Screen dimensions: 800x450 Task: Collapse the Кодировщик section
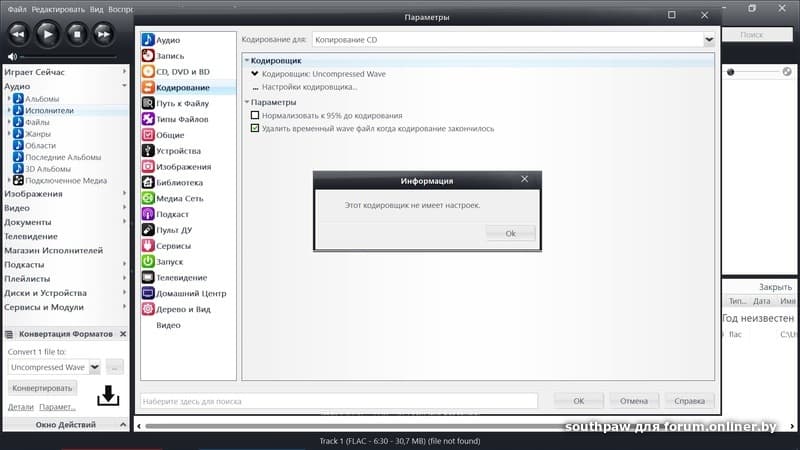[x=247, y=60]
